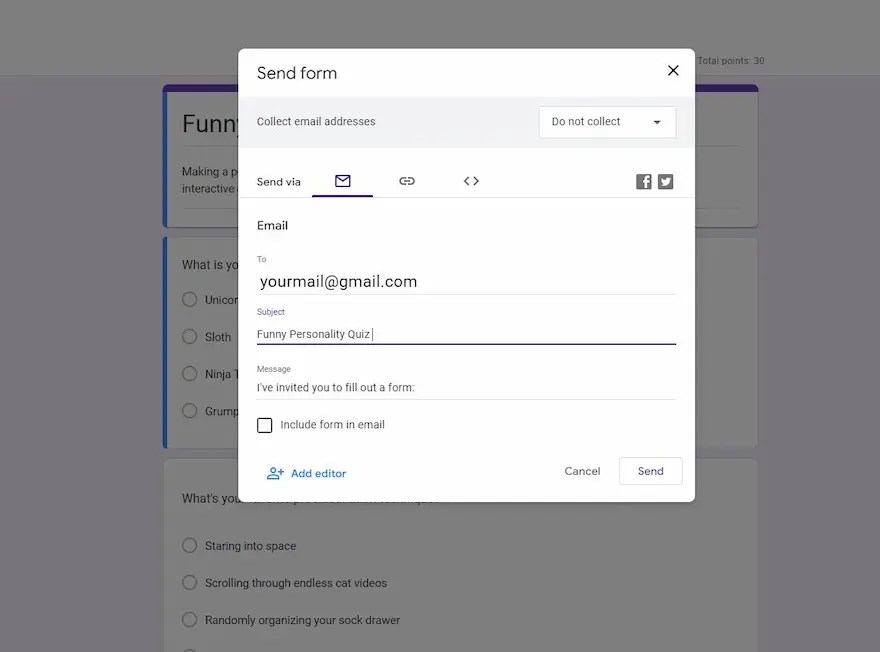
Task: Share the form via Facebook icon
Action: coord(643,181)
